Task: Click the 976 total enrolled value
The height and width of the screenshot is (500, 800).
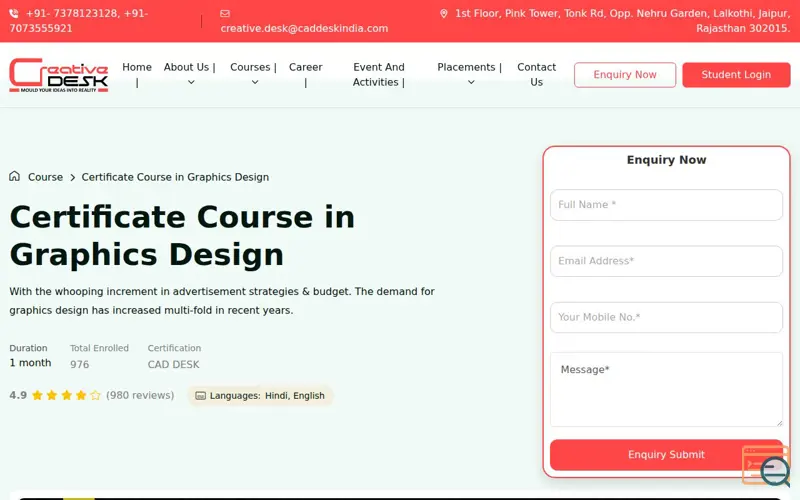Action: click(80, 364)
